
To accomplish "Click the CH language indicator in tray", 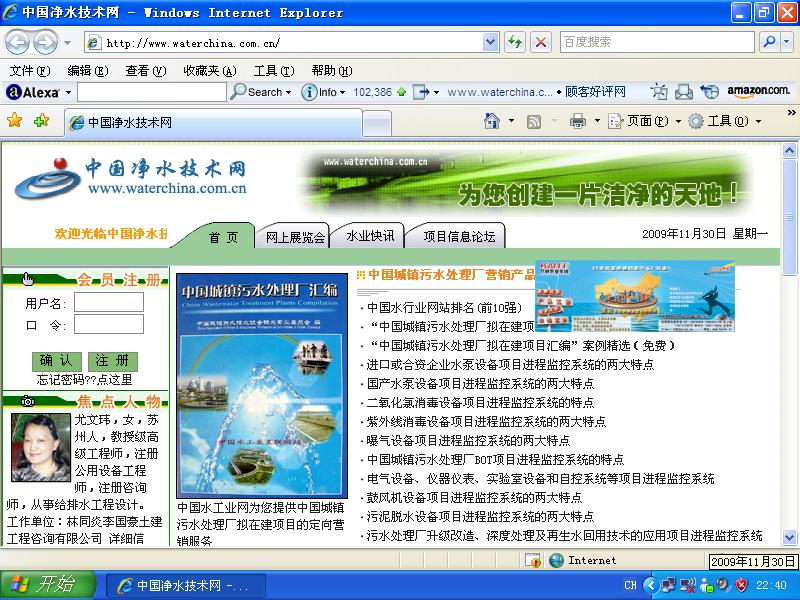I will pos(631,585).
